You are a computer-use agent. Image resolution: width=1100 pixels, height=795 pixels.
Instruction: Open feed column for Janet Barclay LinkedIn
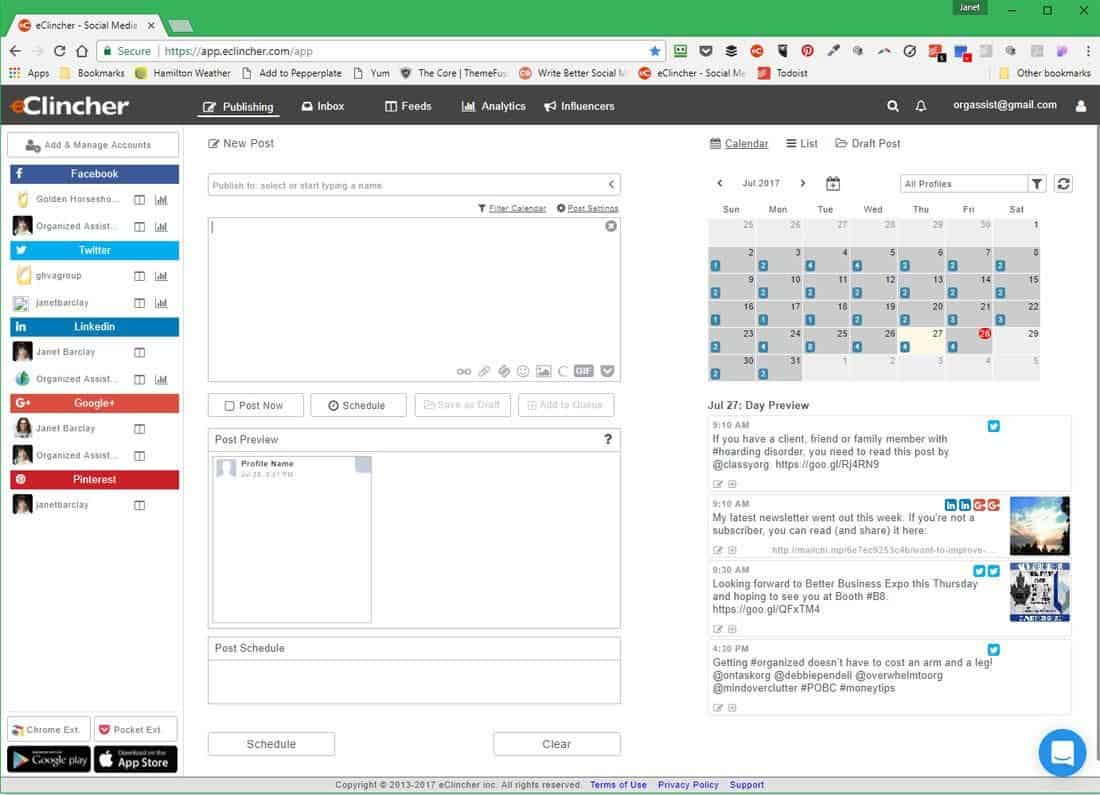[140, 352]
